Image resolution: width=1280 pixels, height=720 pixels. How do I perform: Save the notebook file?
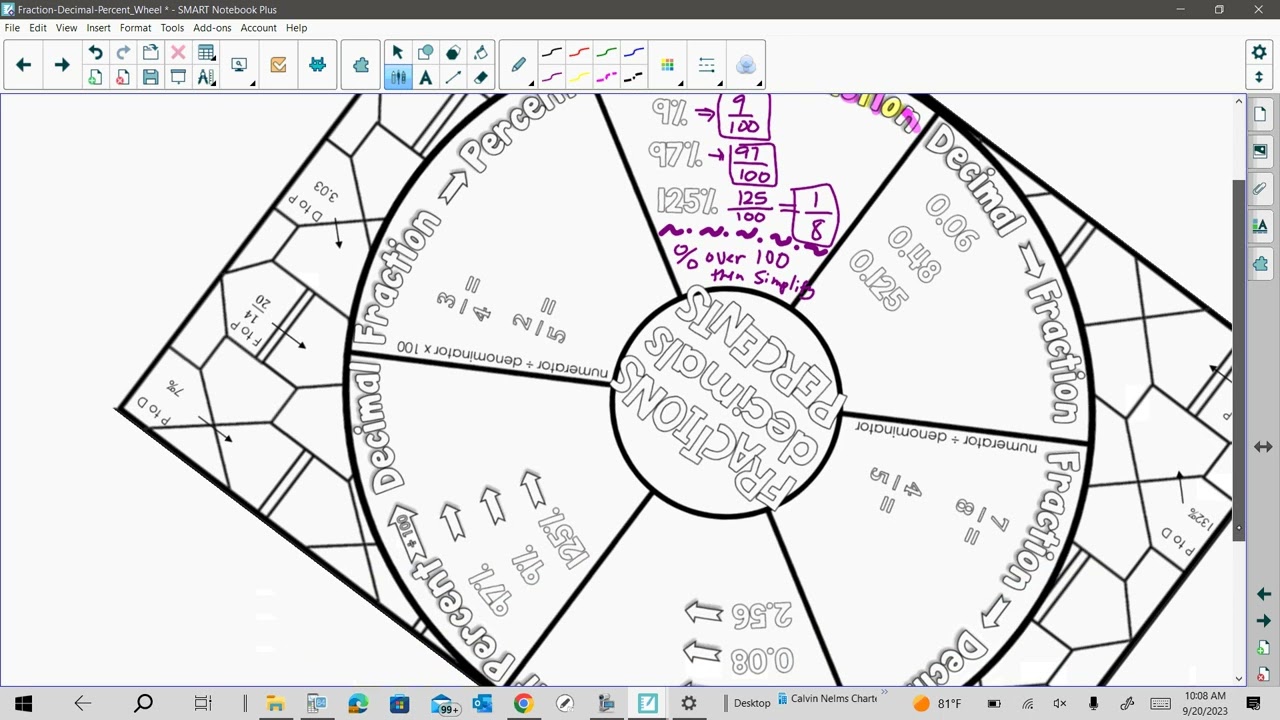(151, 77)
